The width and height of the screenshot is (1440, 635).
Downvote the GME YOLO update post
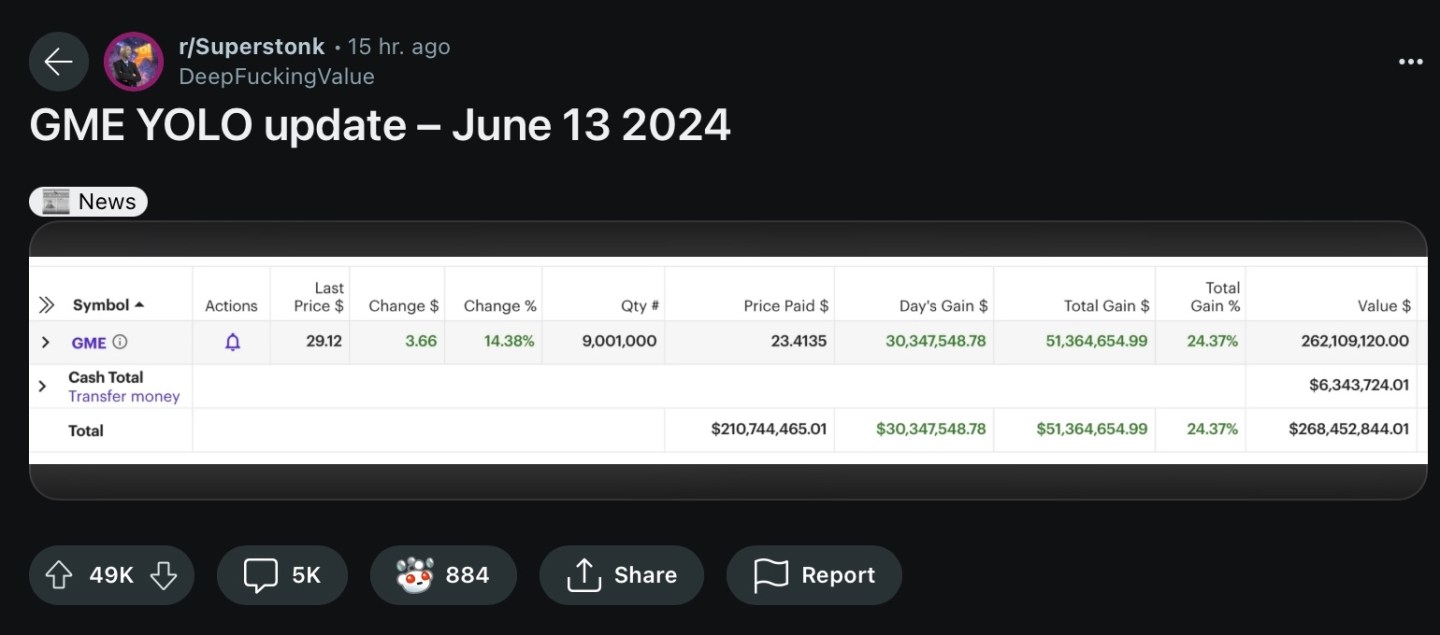click(x=163, y=575)
